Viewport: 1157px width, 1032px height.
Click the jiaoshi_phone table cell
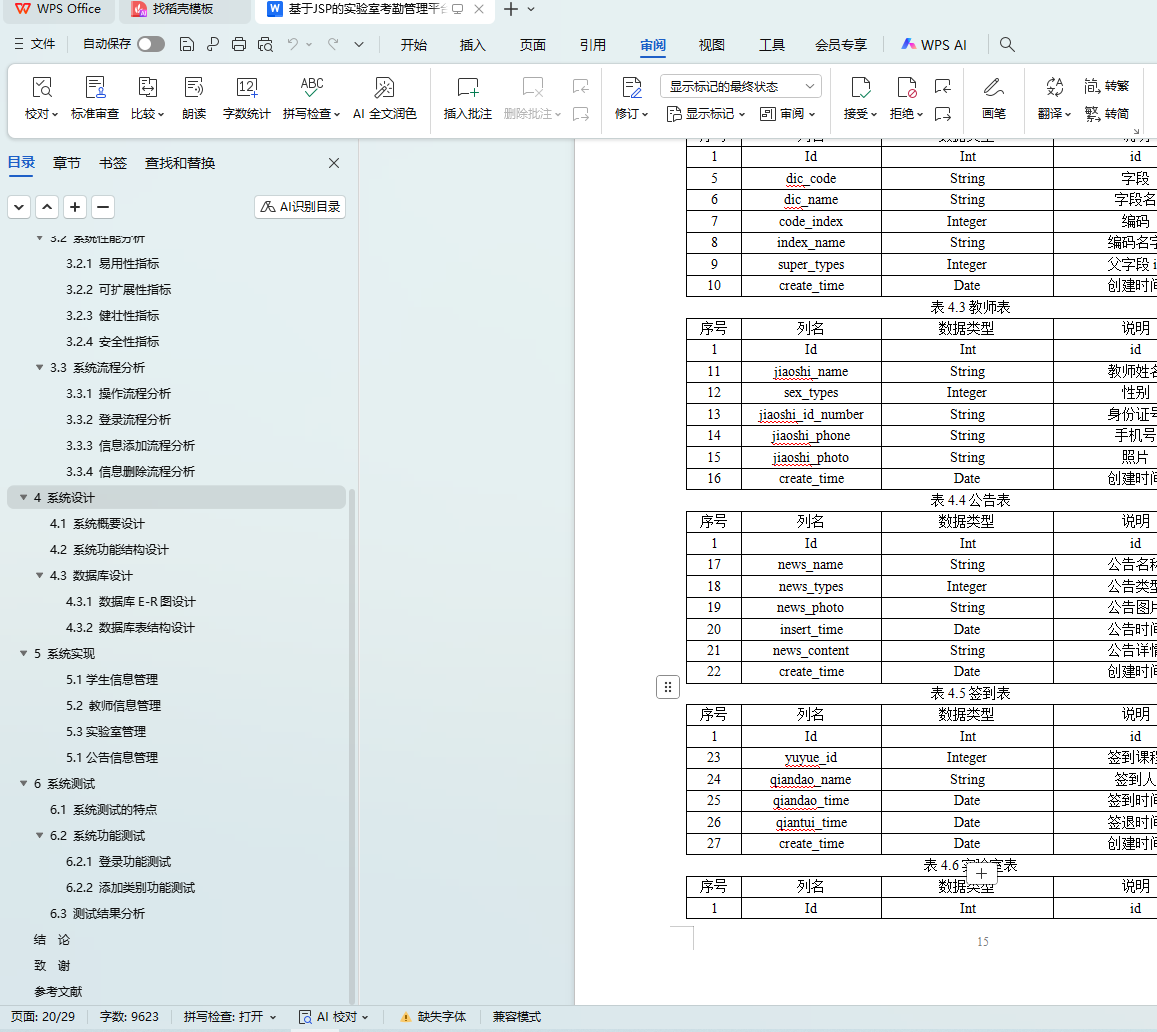click(811, 436)
